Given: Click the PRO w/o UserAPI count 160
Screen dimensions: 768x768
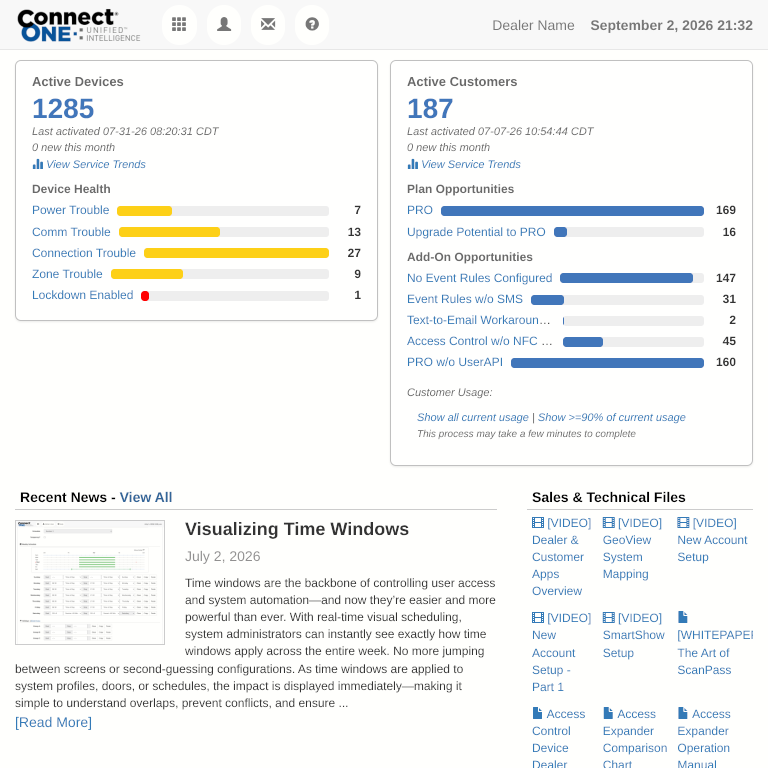Looking at the screenshot, I should [726, 362].
